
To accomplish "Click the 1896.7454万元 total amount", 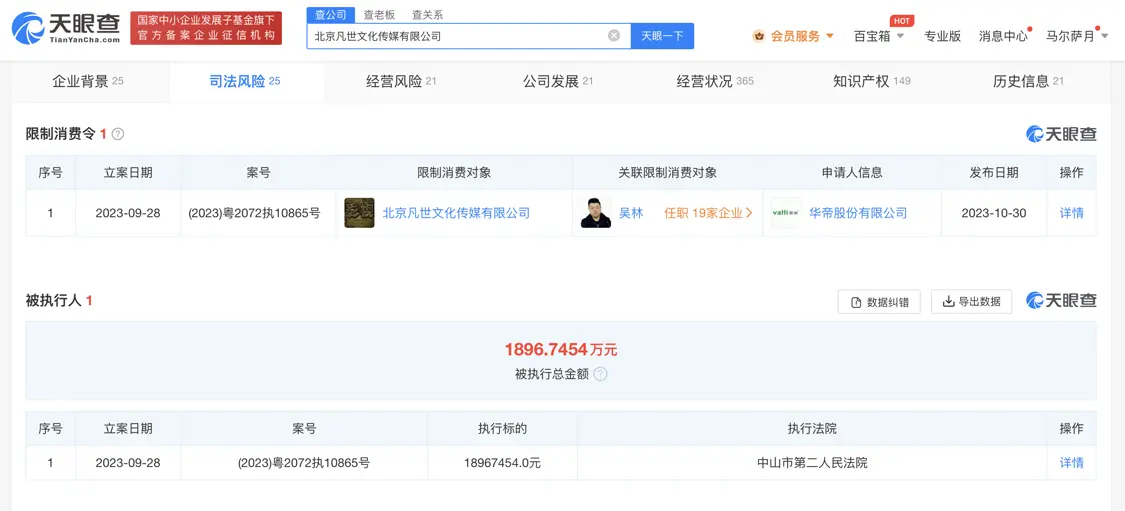I will coord(561,350).
